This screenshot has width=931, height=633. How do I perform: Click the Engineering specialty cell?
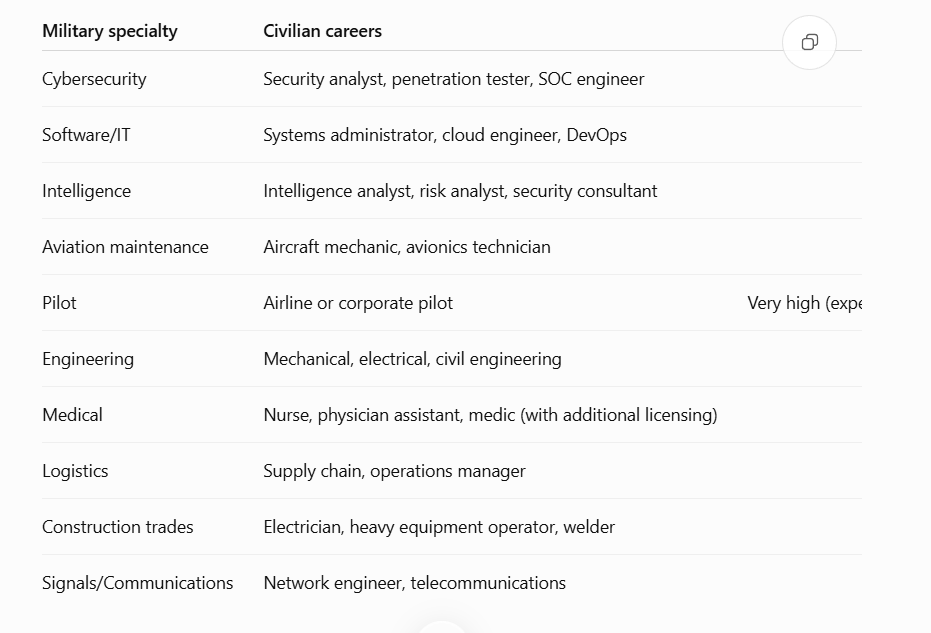coord(88,359)
